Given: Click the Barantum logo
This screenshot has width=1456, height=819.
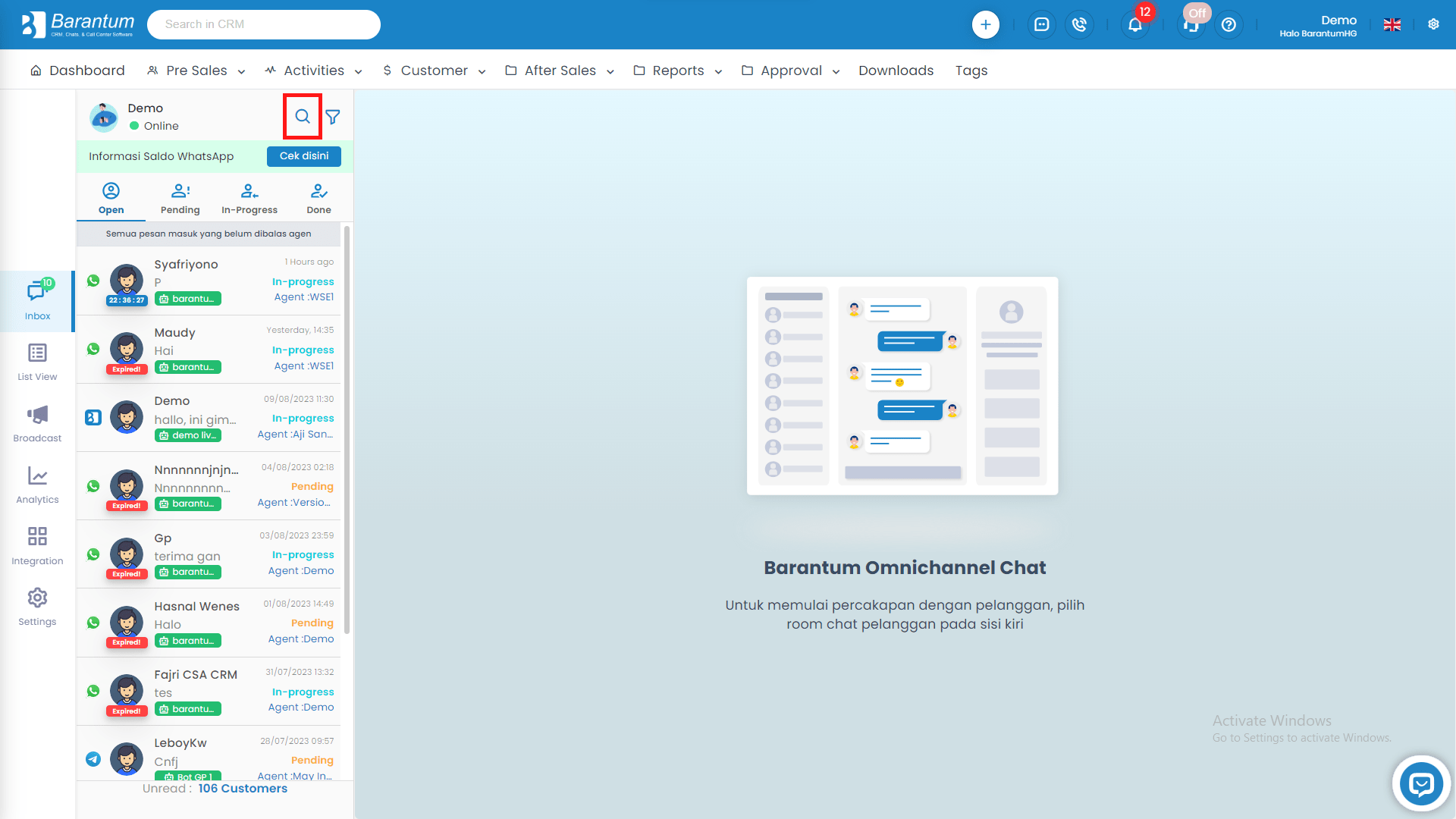Looking at the screenshot, I should coord(77,24).
